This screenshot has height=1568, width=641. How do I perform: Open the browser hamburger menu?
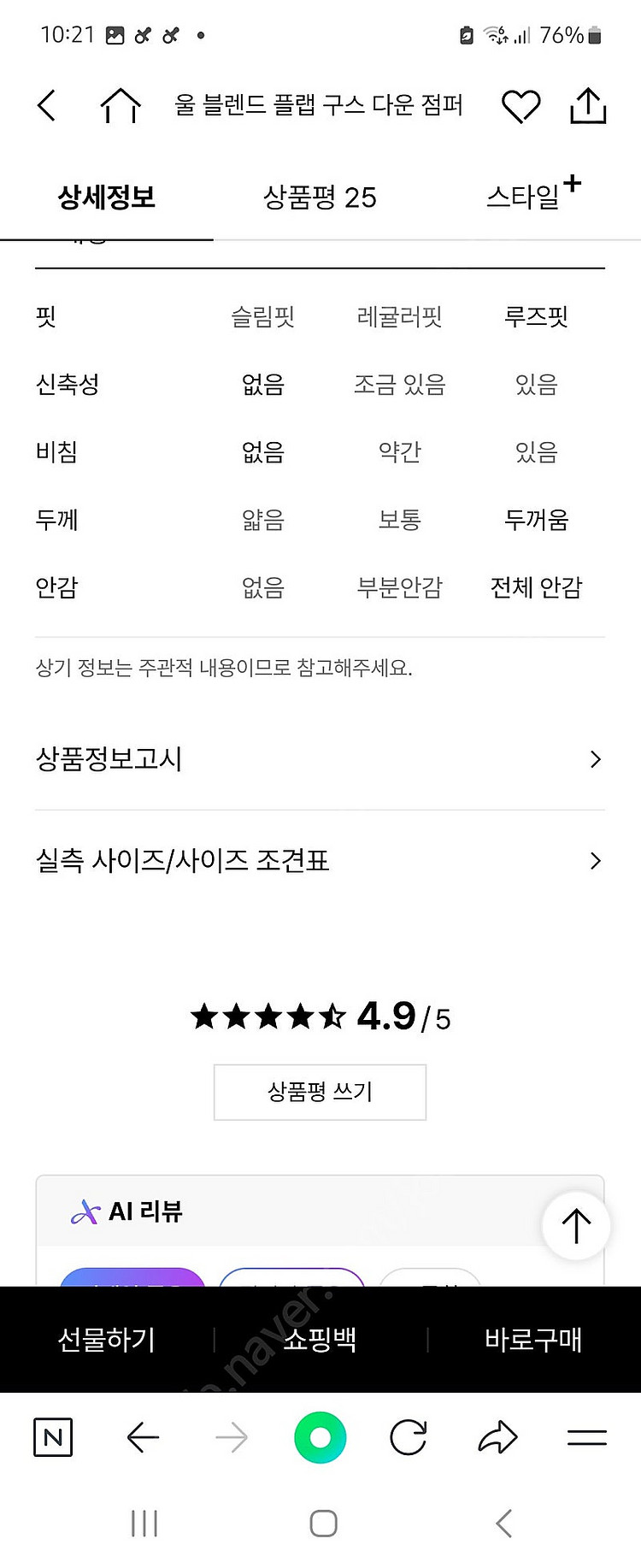pos(587,1437)
